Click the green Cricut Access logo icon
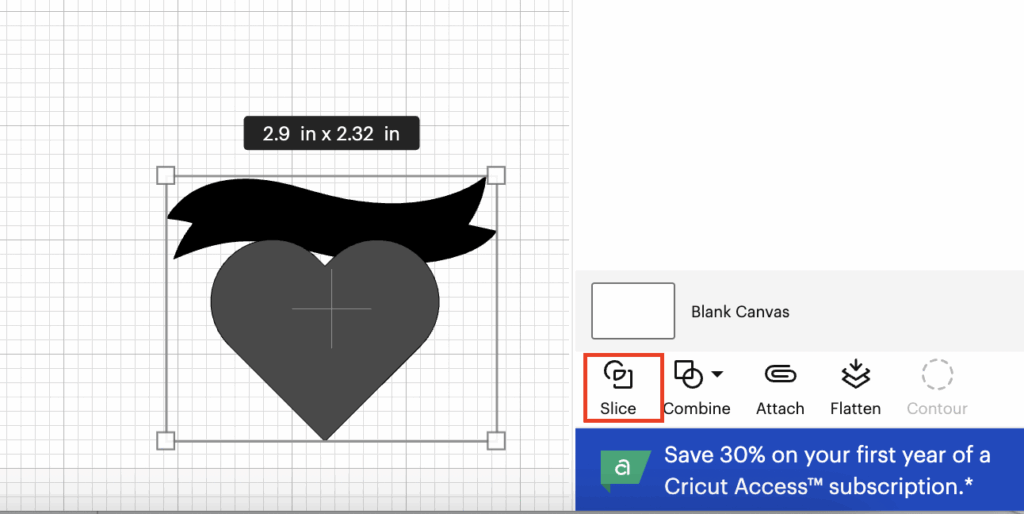The image size is (1024, 514). (x=620, y=471)
